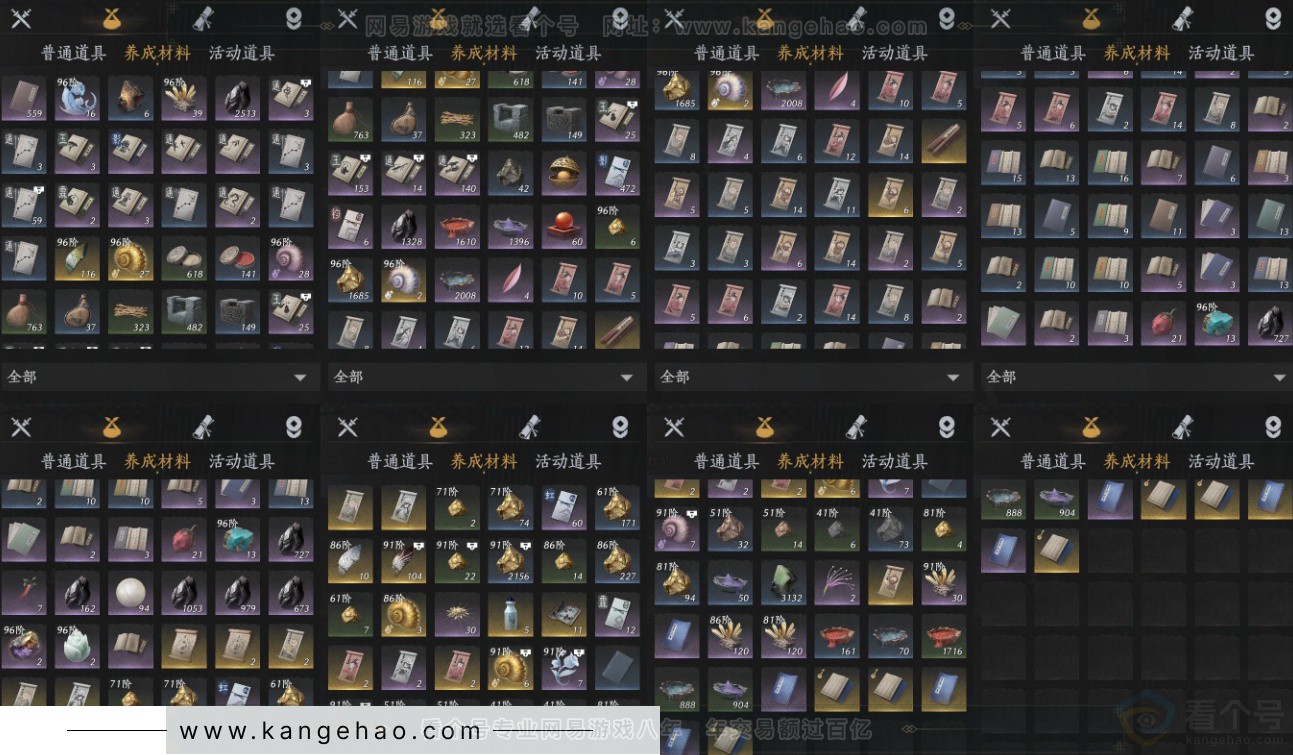The width and height of the screenshot is (1293, 755).
Task: Select the black ore stack showing 1053
Action: 185,592
